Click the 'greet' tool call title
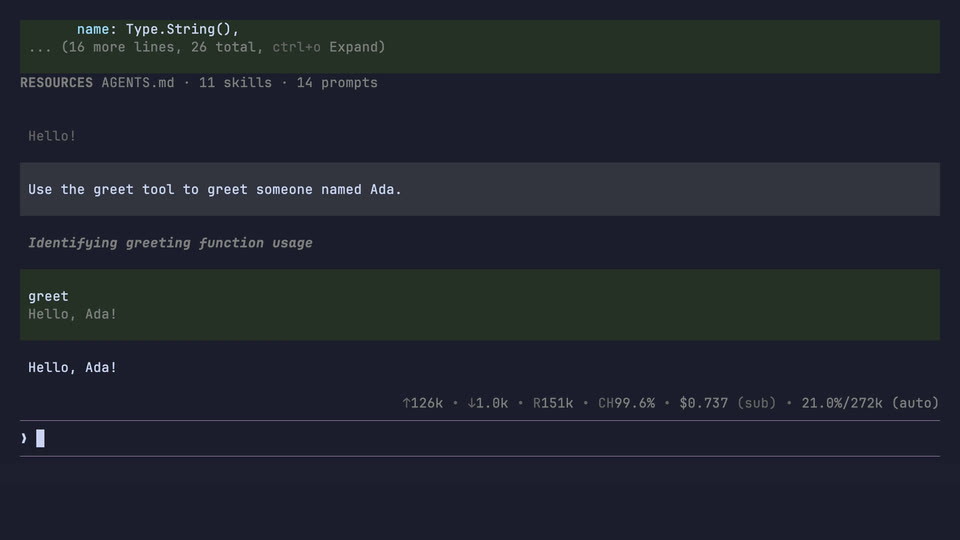This screenshot has height=540, width=960. tap(48, 296)
